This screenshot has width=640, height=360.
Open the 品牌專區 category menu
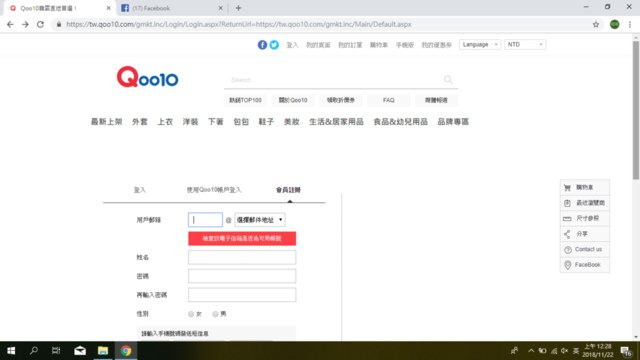(453, 122)
